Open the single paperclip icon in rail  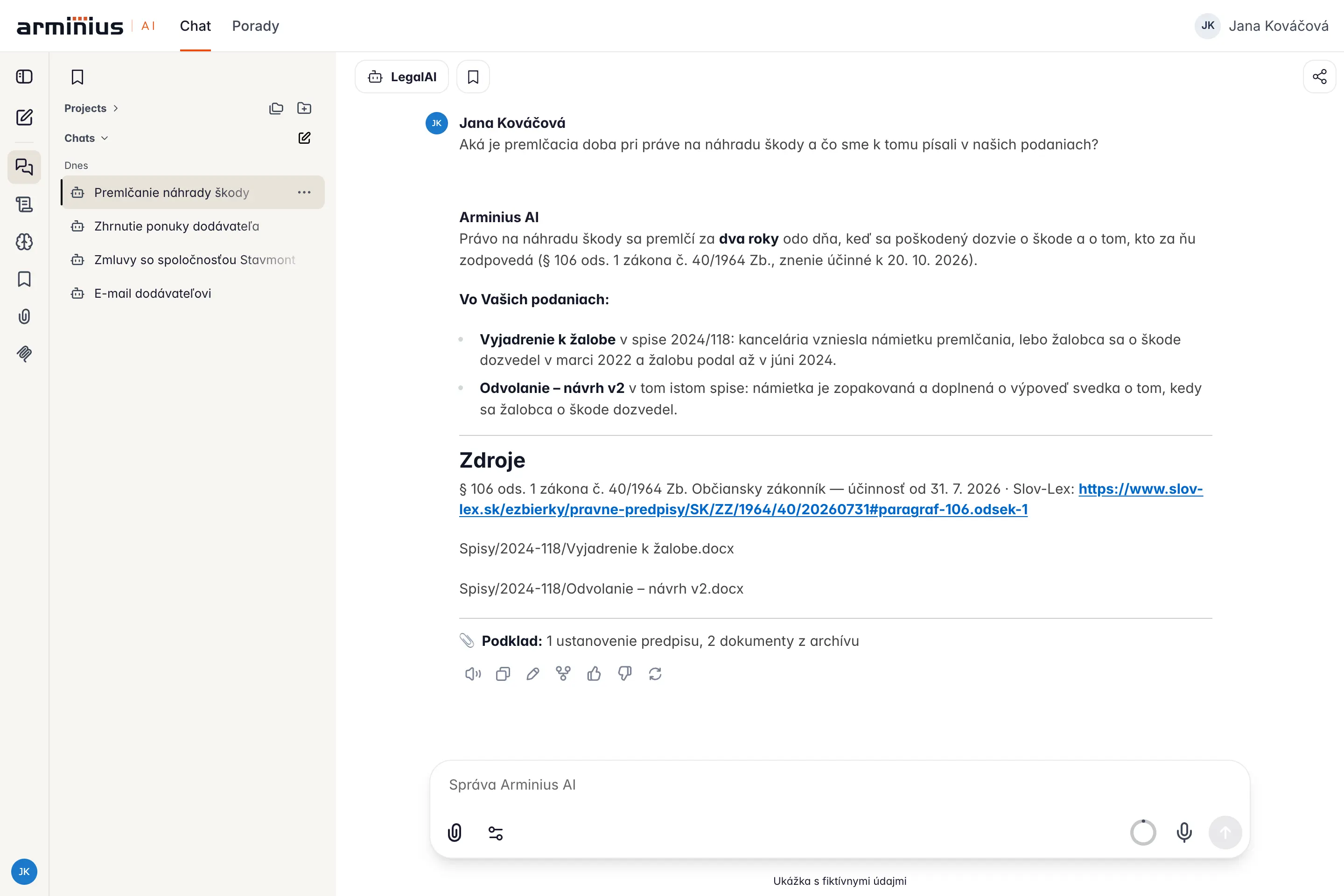click(24, 316)
